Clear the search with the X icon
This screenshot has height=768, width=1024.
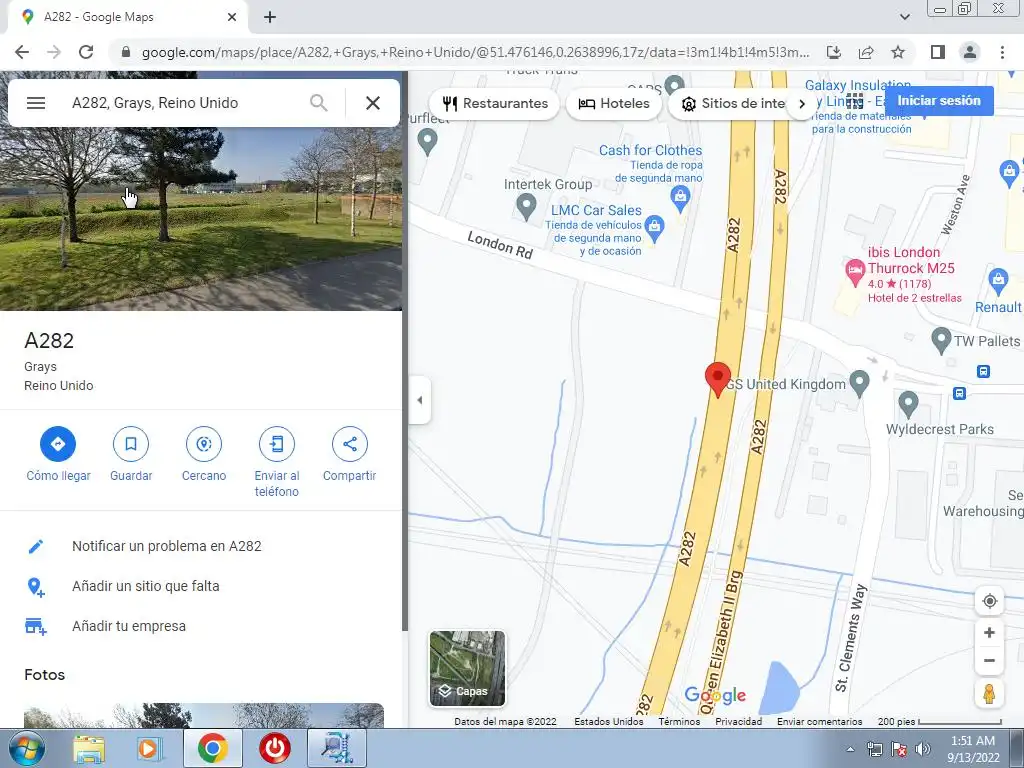pyautogui.click(x=373, y=103)
